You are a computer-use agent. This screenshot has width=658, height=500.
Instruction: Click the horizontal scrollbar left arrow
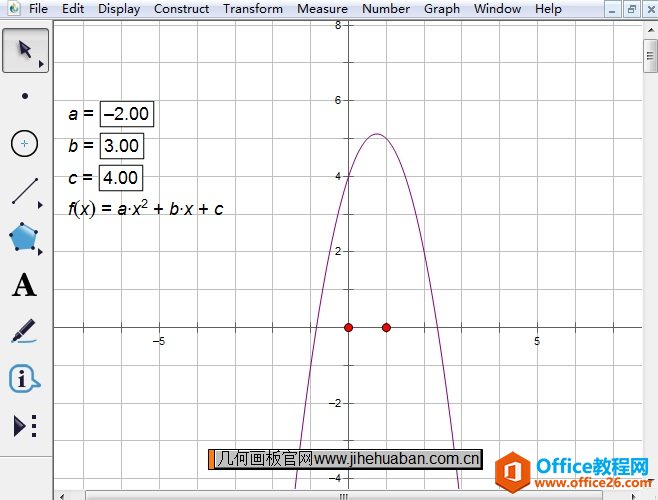pos(62,496)
